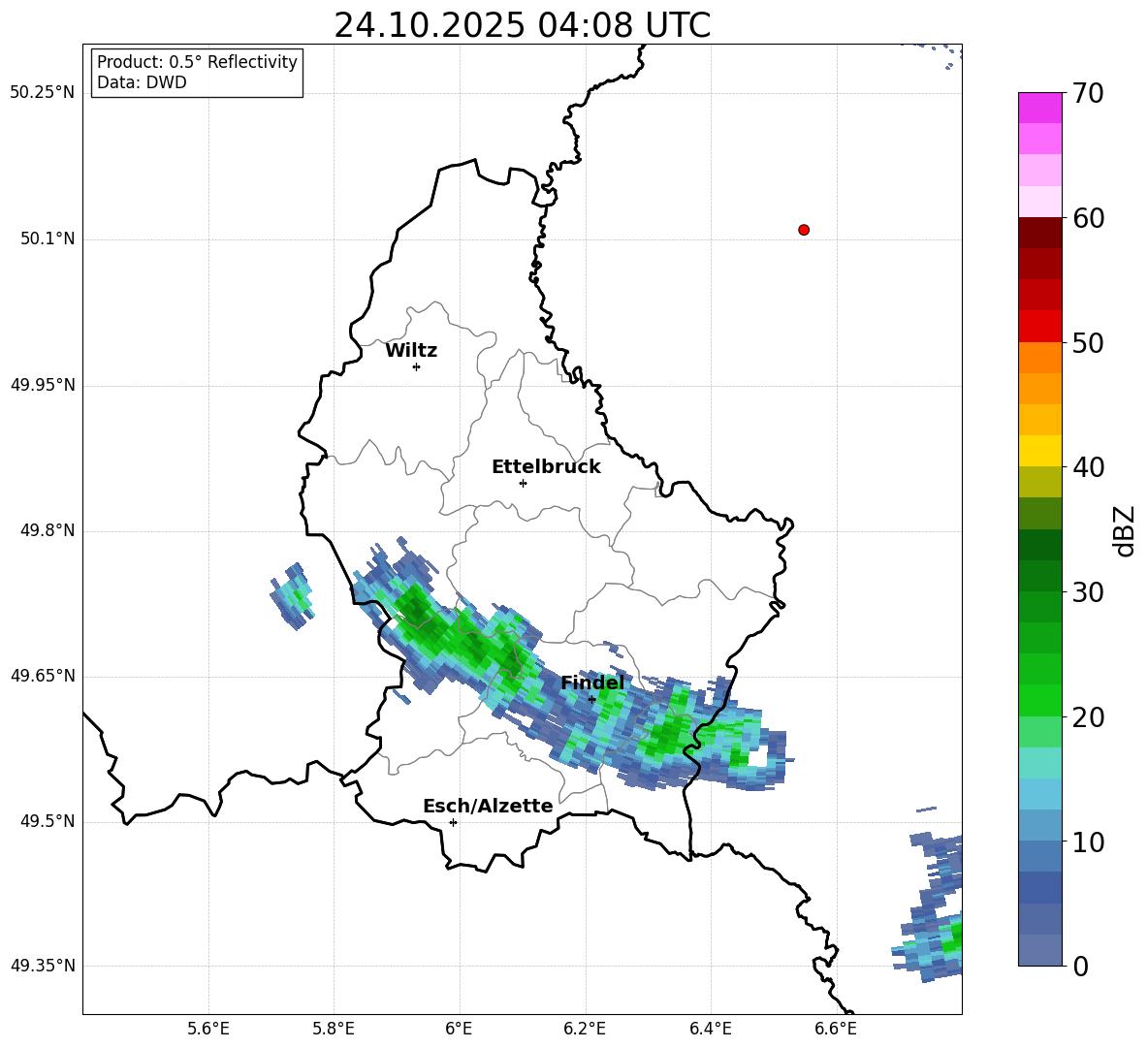Click the small isolated radar echo west of Luxembourg
The width and height of the screenshot is (1148, 1048).
[x=293, y=595]
